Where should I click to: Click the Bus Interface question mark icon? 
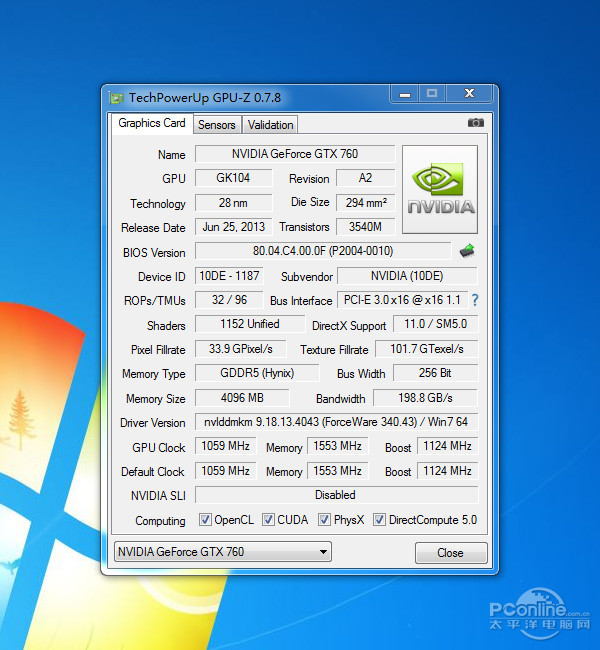(x=475, y=300)
